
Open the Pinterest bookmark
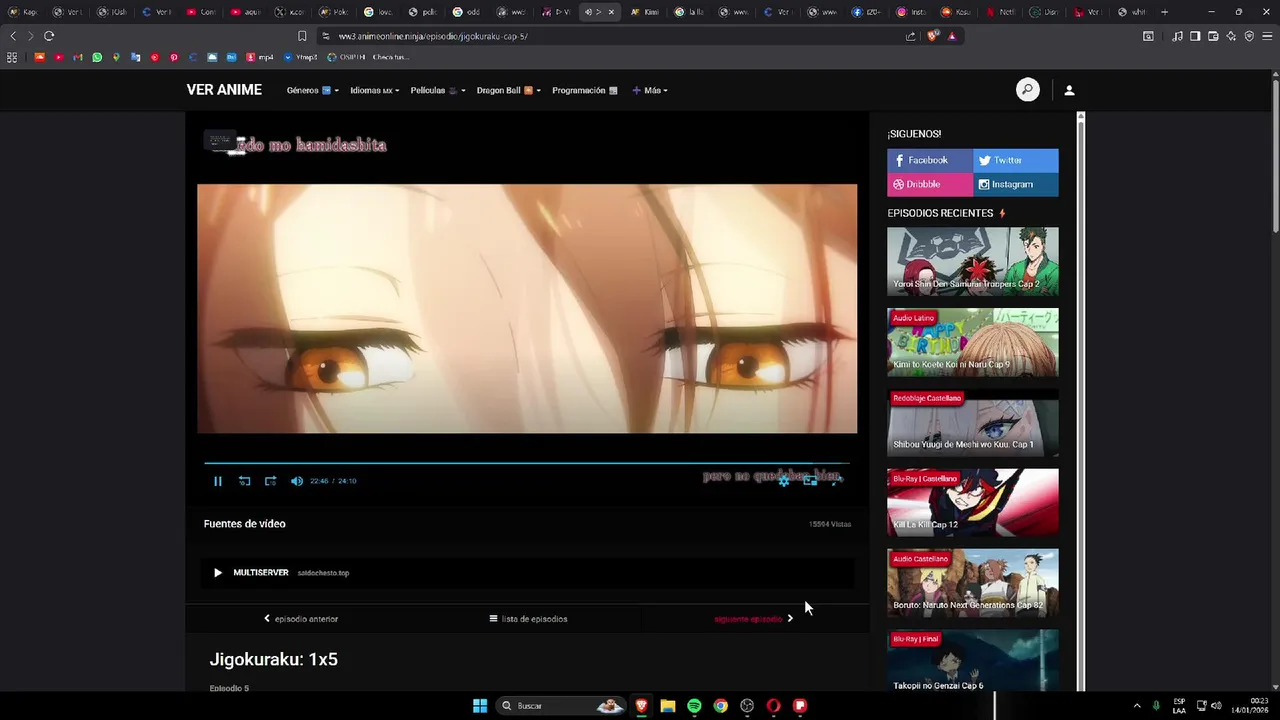click(174, 57)
